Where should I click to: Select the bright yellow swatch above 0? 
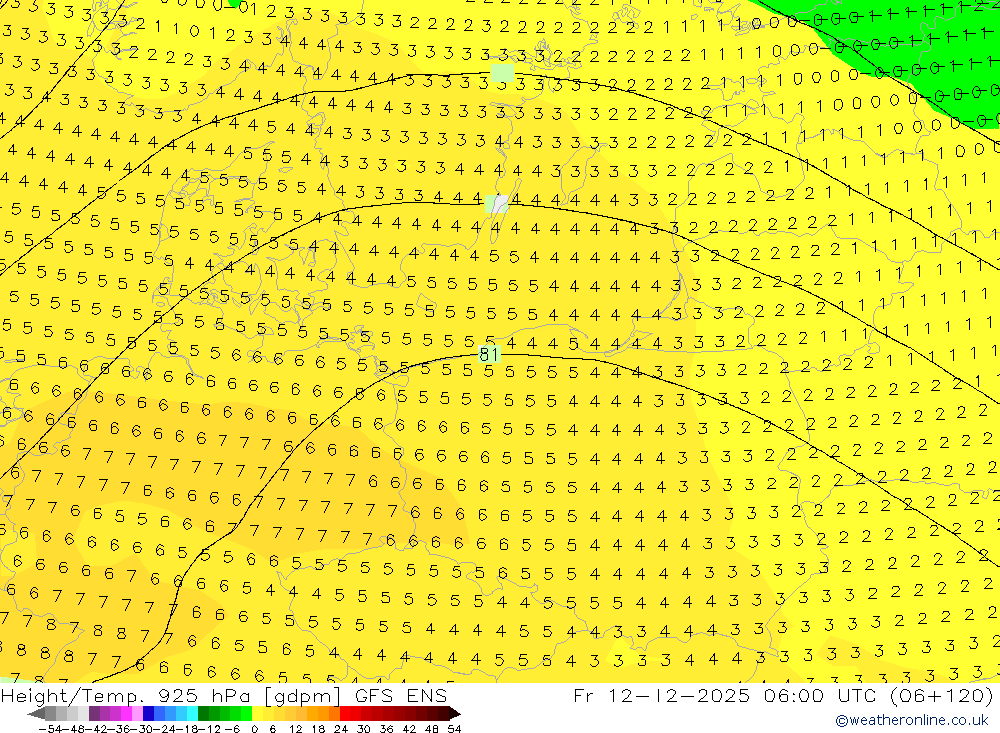pyautogui.click(x=257, y=714)
